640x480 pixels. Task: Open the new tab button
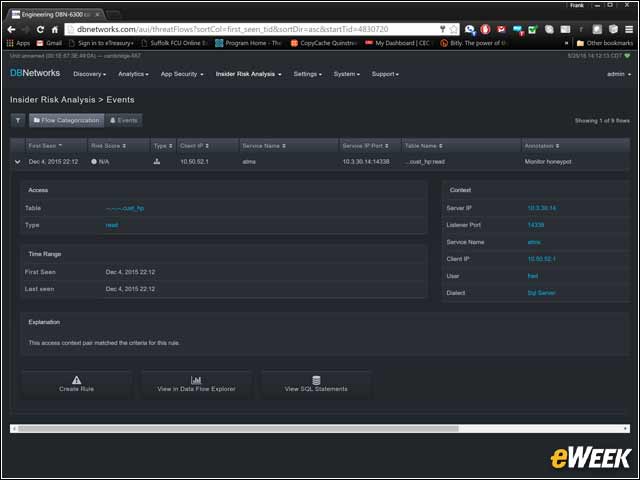(x=114, y=15)
